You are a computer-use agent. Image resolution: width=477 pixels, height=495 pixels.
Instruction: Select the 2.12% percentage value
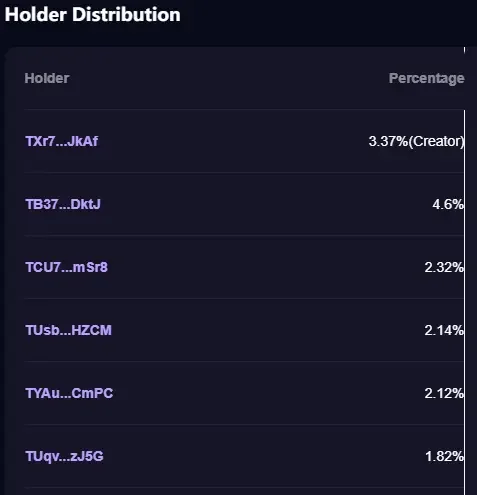pos(444,393)
